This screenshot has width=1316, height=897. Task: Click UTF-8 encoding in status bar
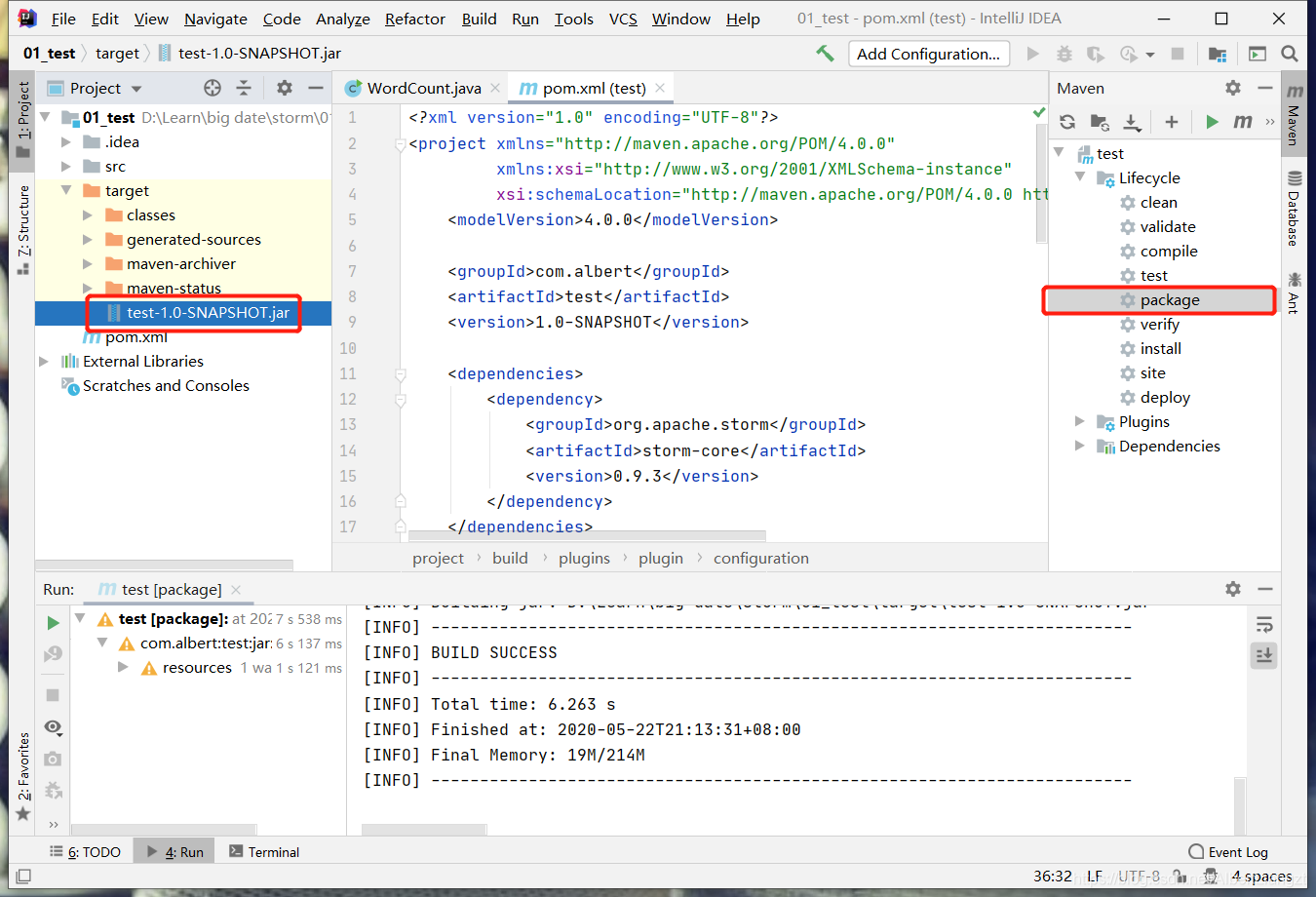pyautogui.click(x=1140, y=877)
